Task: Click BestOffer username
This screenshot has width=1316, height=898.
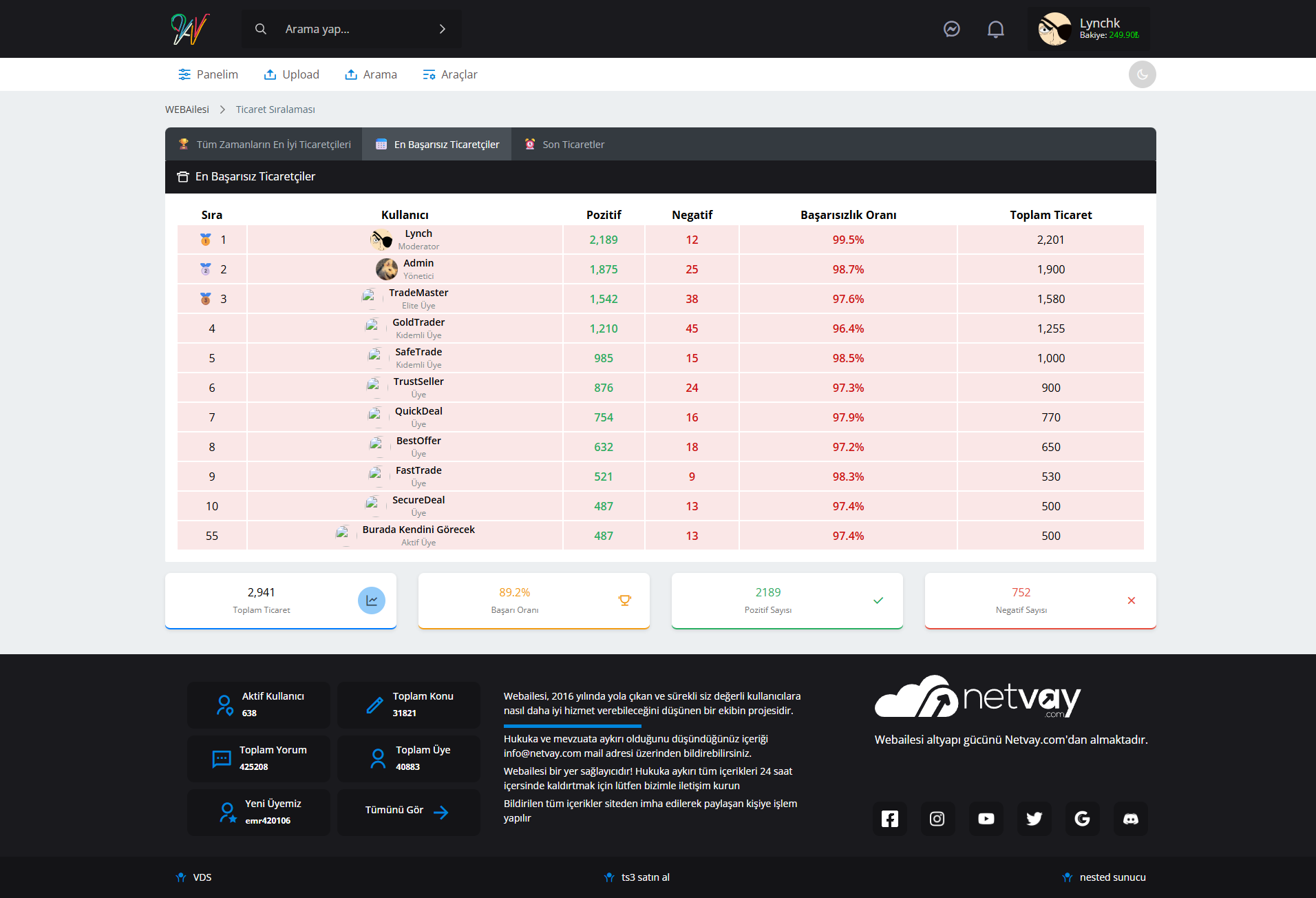Action: pos(418,441)
